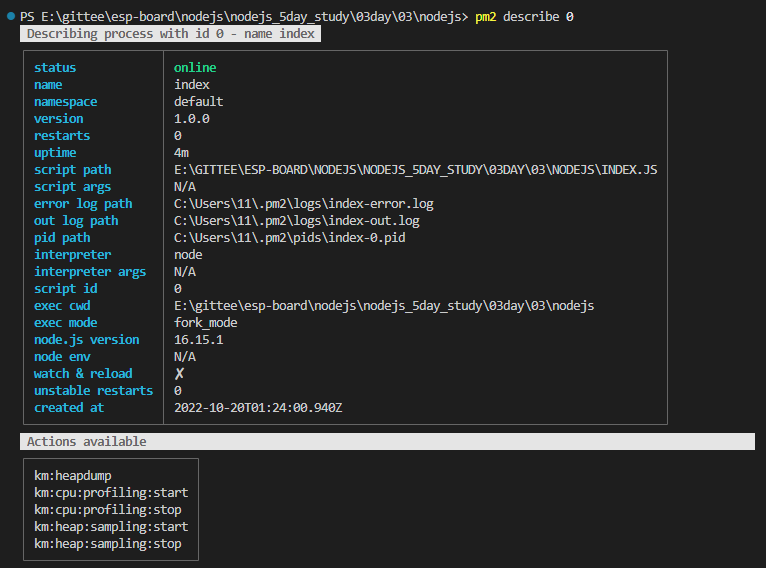The image size is (766, 568).
Task: Click the node.js version 16.15.1 value
Action: click(x=198, y=340)
